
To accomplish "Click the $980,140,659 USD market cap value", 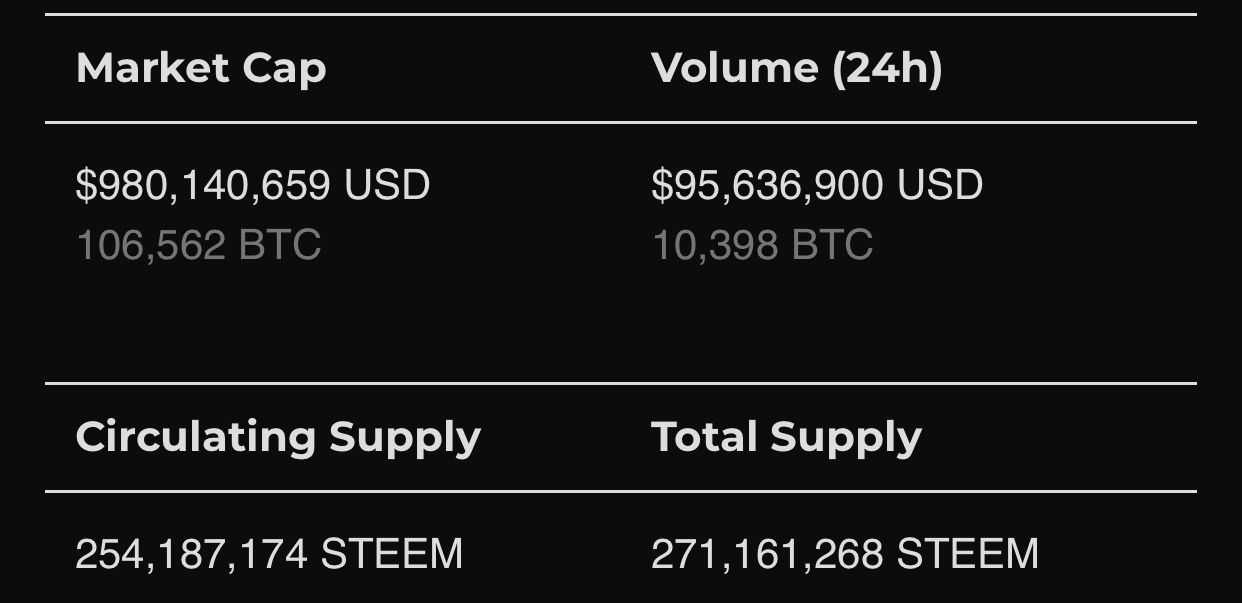I will [252, 185].
